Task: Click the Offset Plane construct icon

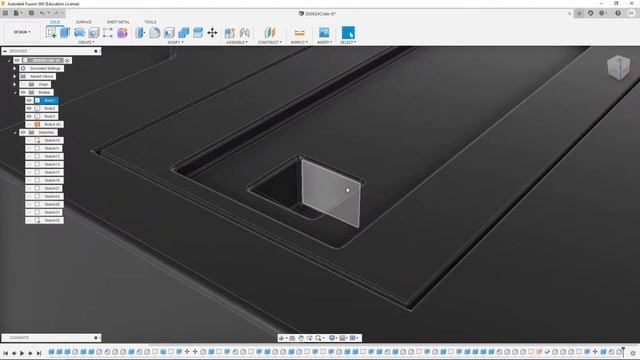Action: click(270, 33)
